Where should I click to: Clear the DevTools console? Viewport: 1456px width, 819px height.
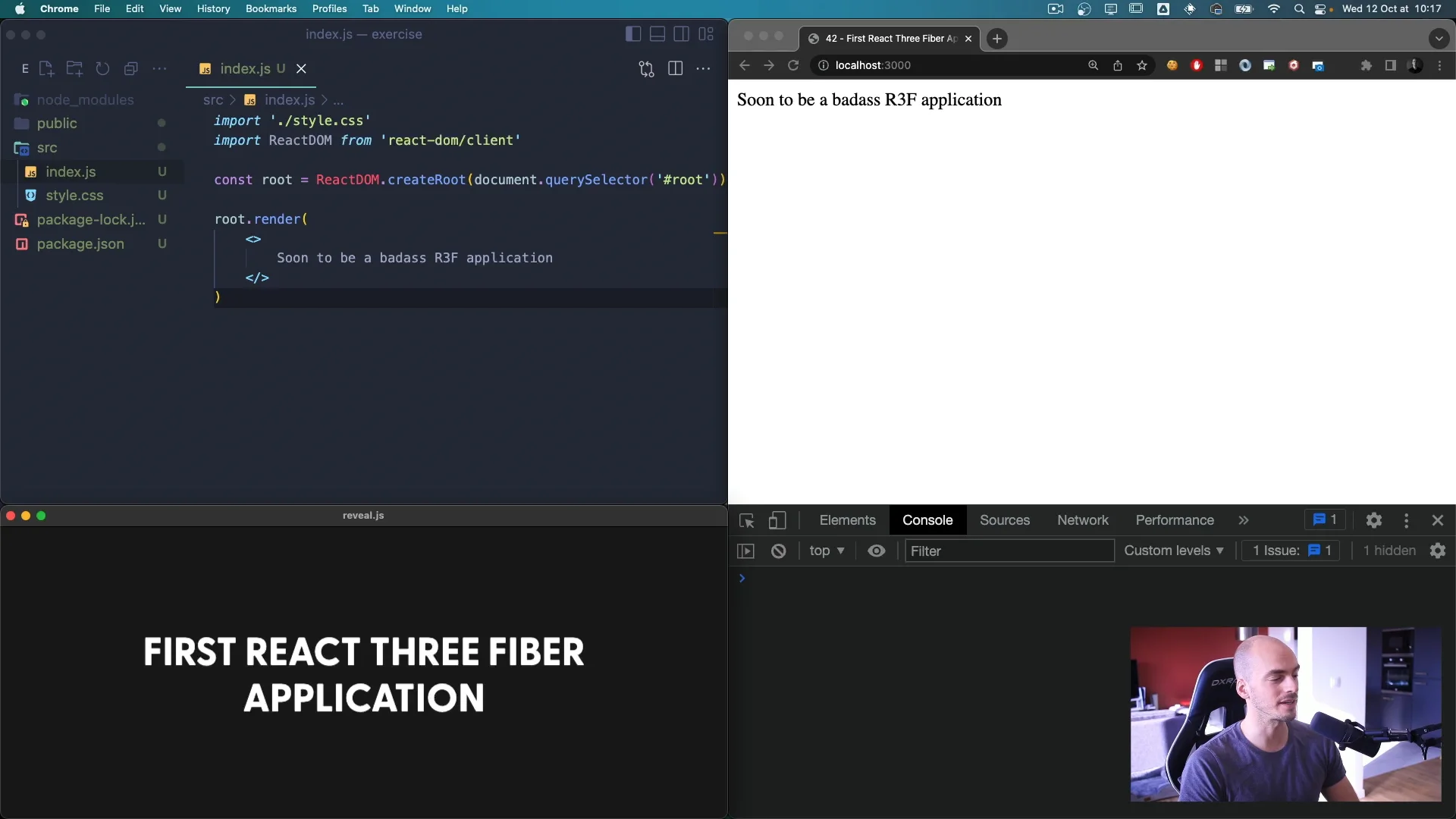click(779, 551)
